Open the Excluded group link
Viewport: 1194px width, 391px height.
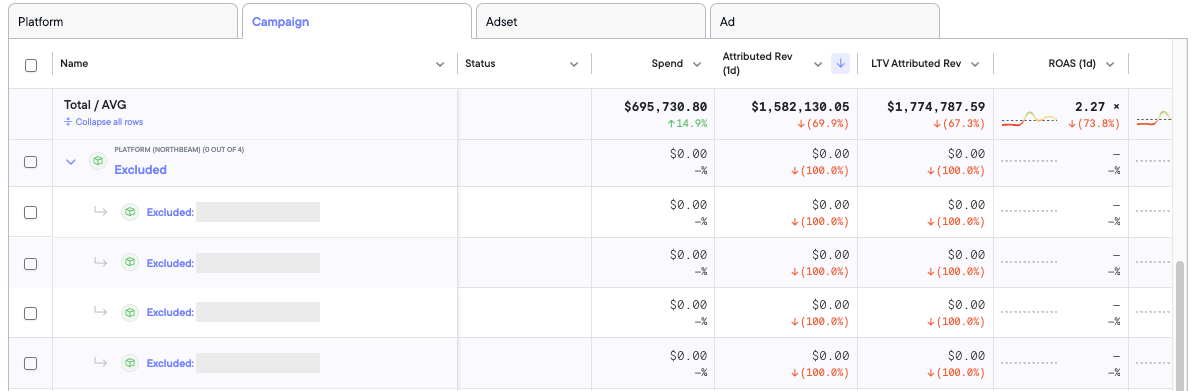pos(140,170)
